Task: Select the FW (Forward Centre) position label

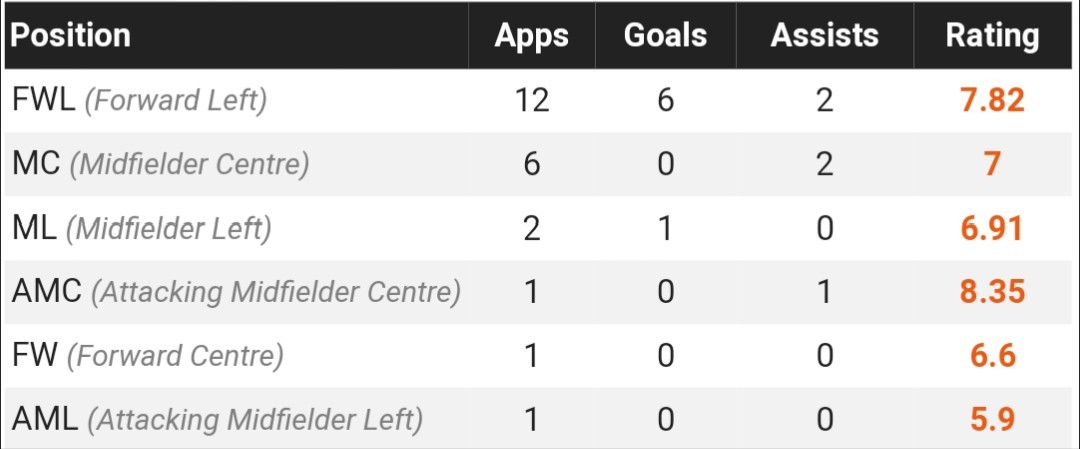Action: tap(147, 355)
